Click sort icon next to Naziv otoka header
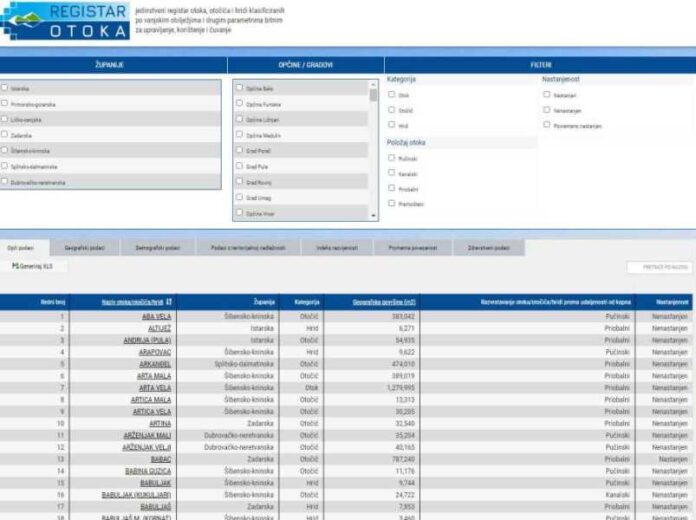The image size is (696, 520). pyautogui.click(x=169, y=301)
